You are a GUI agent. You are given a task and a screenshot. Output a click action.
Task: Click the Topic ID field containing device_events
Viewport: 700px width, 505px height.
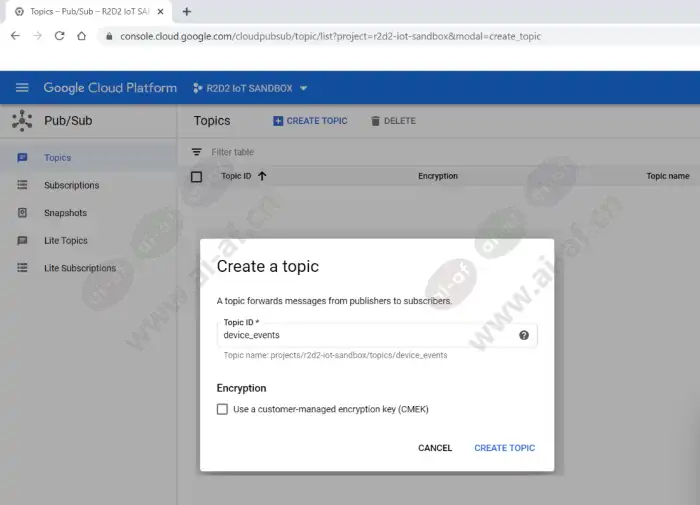tap(377, 335)
